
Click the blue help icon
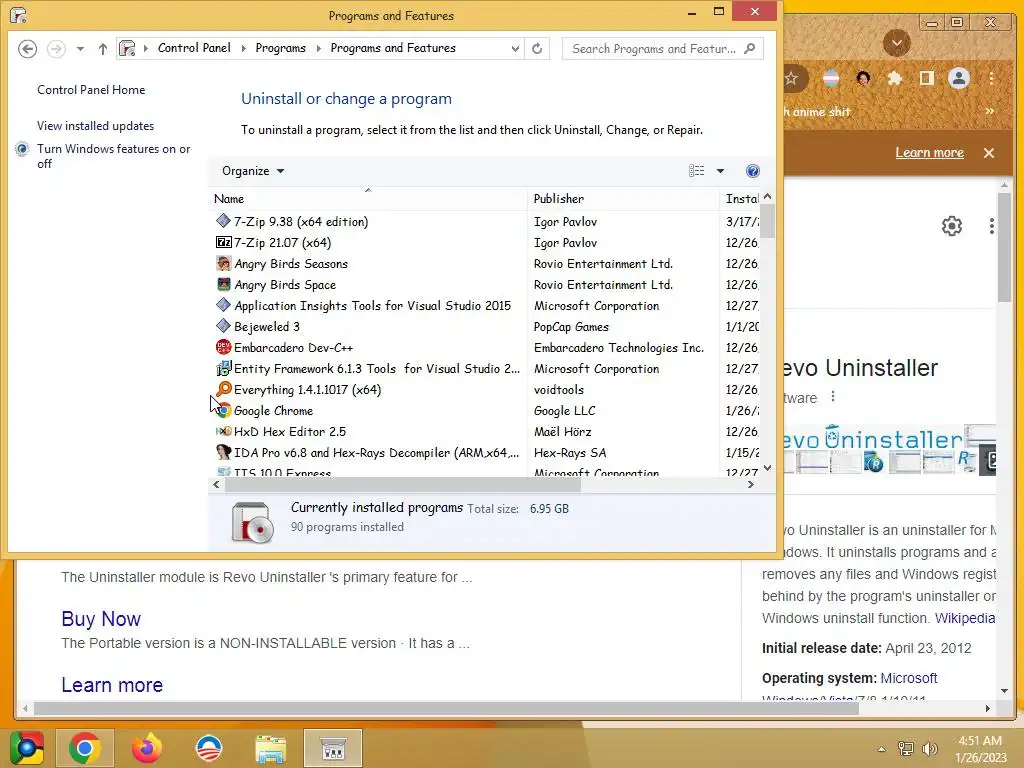pos(752,171)
